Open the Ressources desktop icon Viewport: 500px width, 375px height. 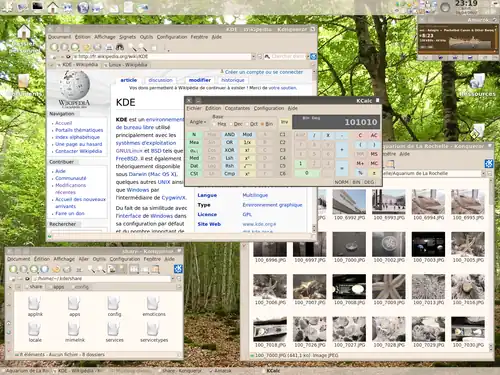[477, 86]
